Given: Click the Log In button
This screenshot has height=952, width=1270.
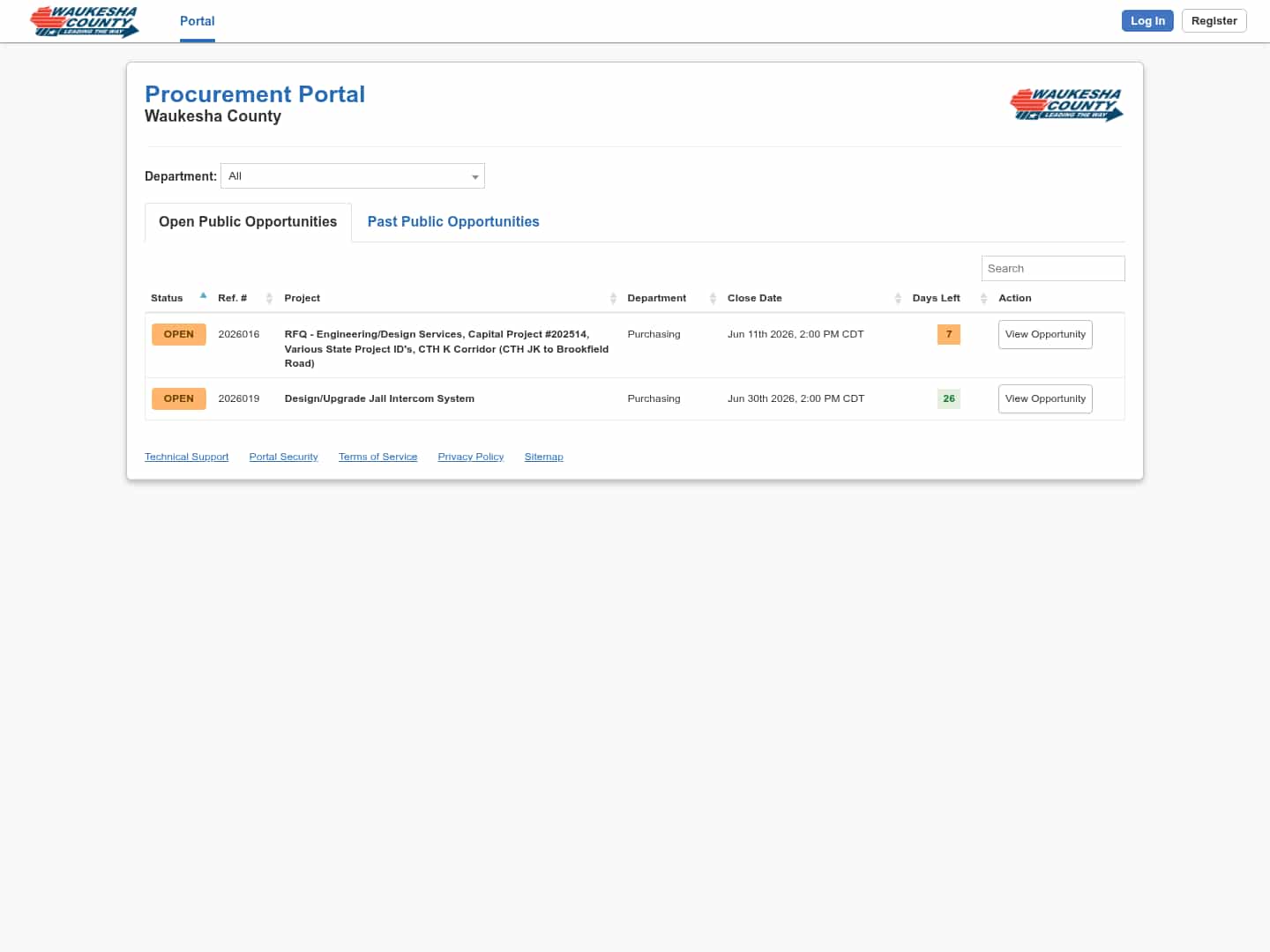Looking at the screenshot, I should coord(1147,21).
